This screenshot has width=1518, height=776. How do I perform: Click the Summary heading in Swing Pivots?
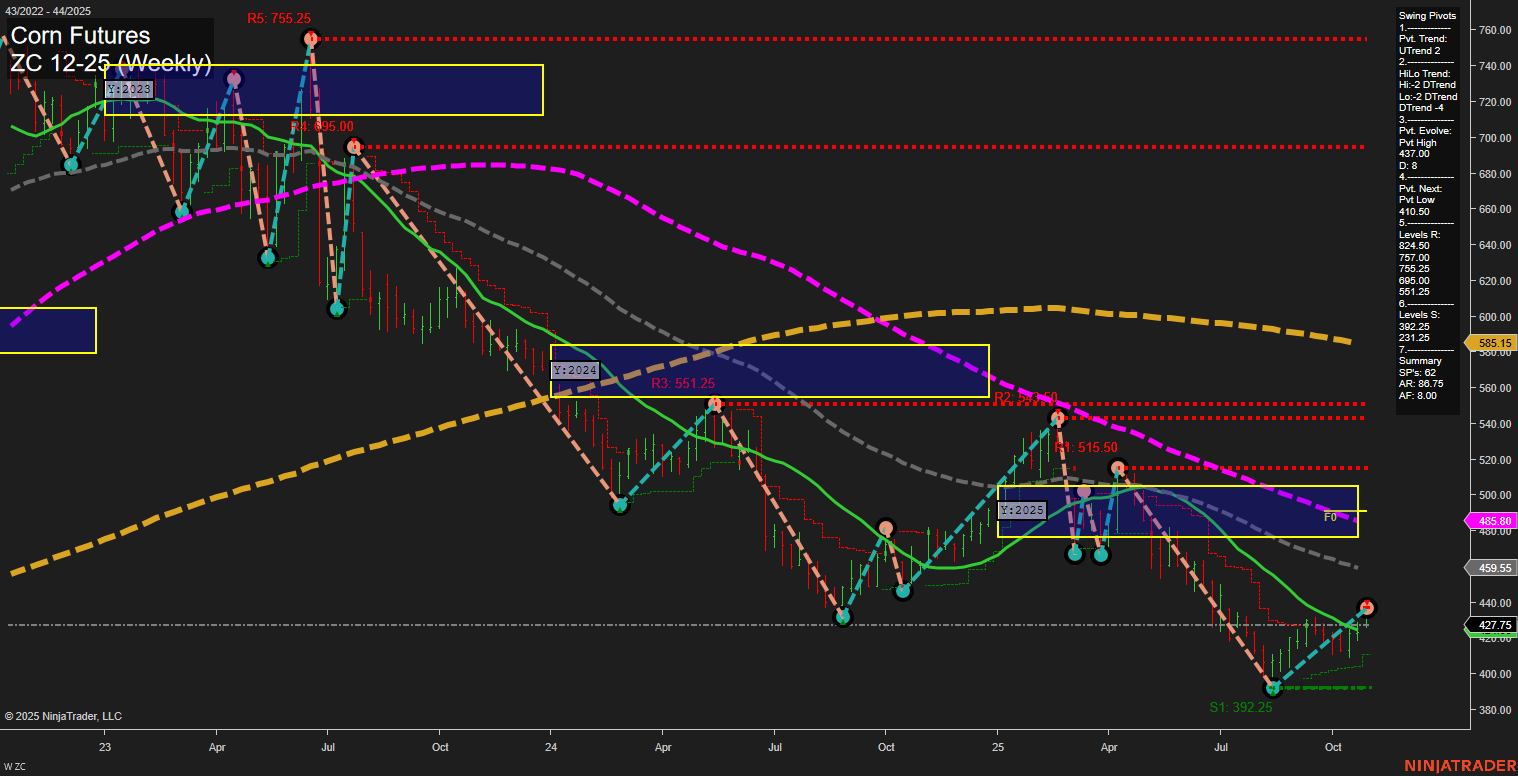pyautogui.click(x=1421, y=361)
